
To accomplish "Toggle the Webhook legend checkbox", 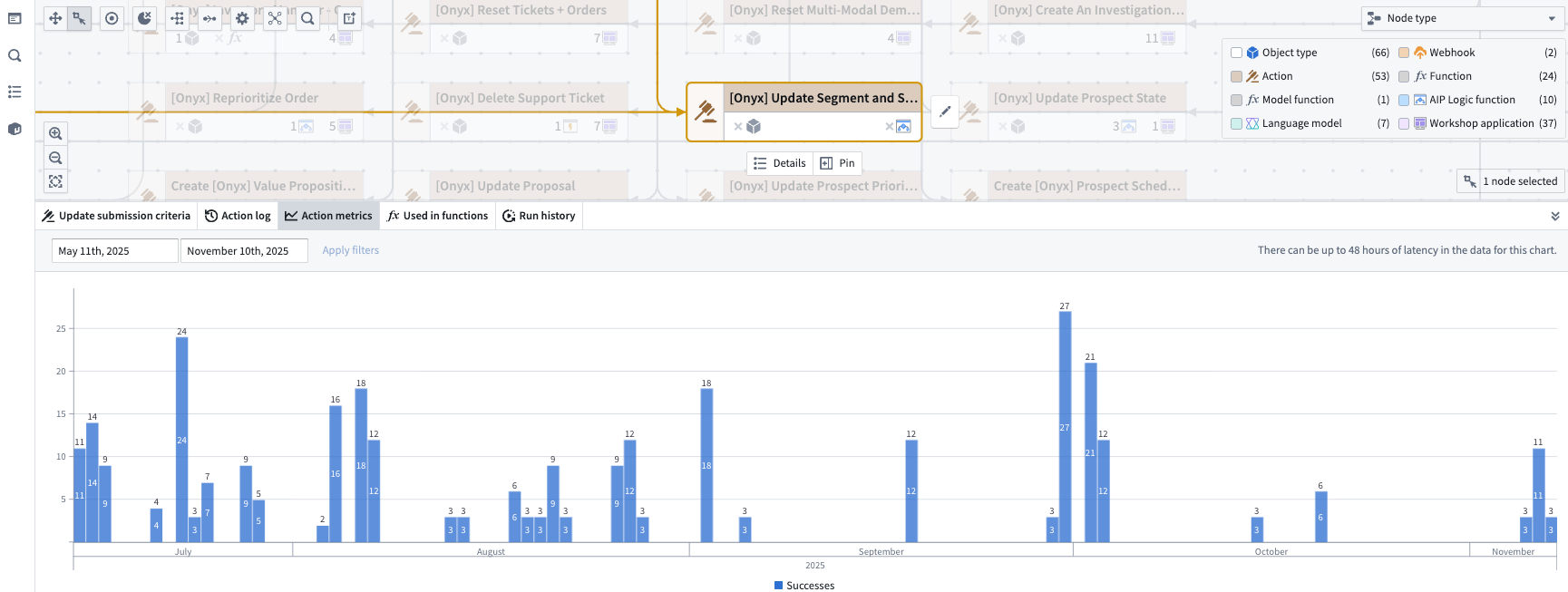I will 1404,53.
